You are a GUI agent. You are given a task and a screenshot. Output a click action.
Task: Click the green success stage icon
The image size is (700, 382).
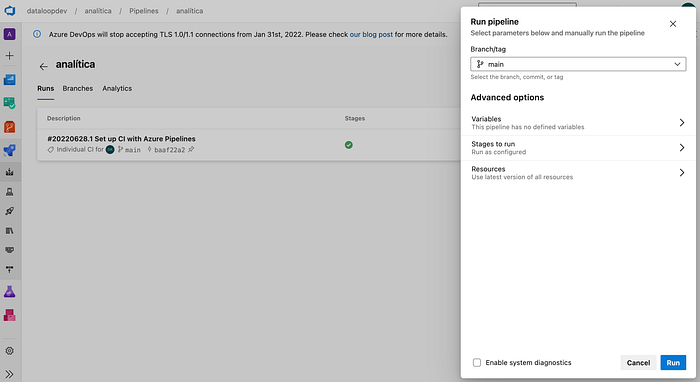[x=349, y=145]
